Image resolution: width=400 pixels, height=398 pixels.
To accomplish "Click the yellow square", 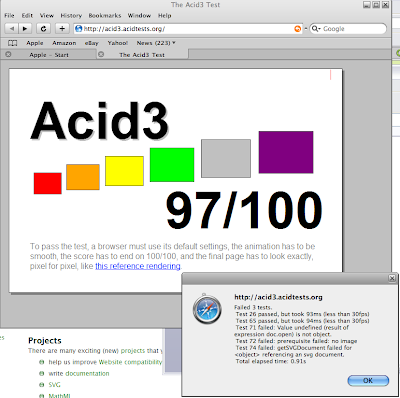I will [x=124, y=171].
